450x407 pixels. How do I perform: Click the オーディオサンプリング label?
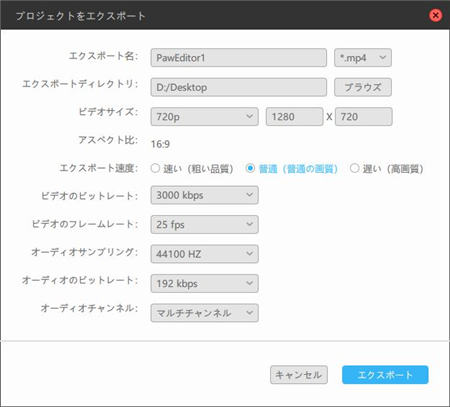pos(85,252)
